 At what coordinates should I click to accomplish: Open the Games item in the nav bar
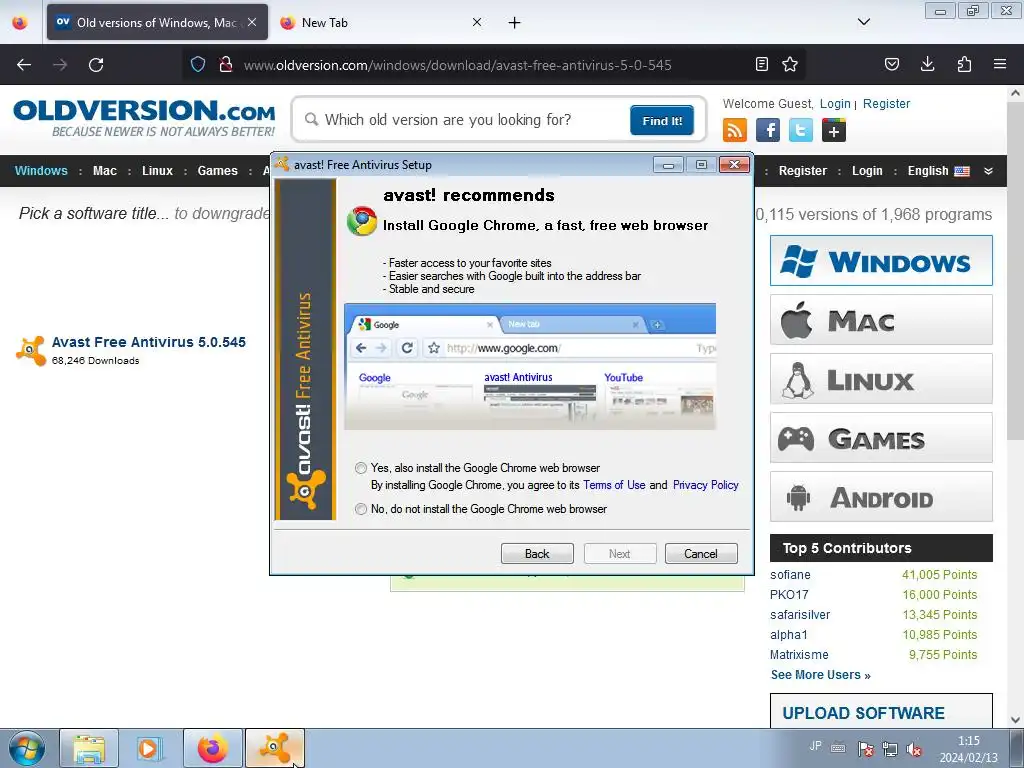217,170
